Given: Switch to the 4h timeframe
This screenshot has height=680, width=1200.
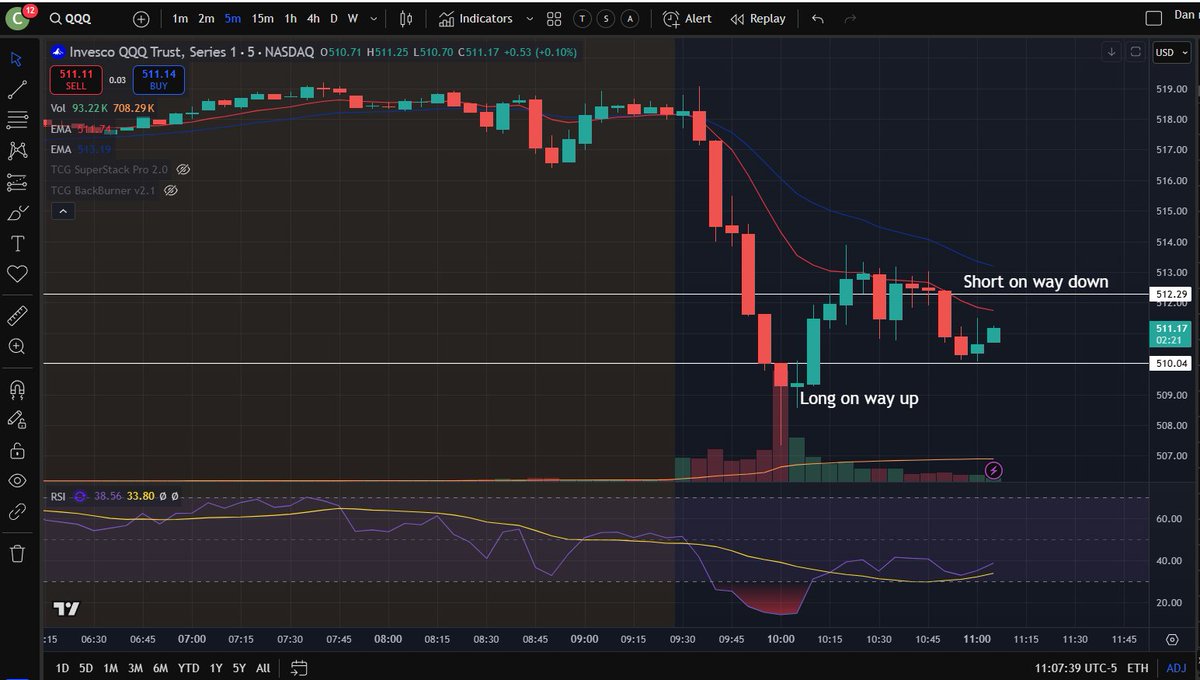Looking at the screenshot, I should [314, 19].
